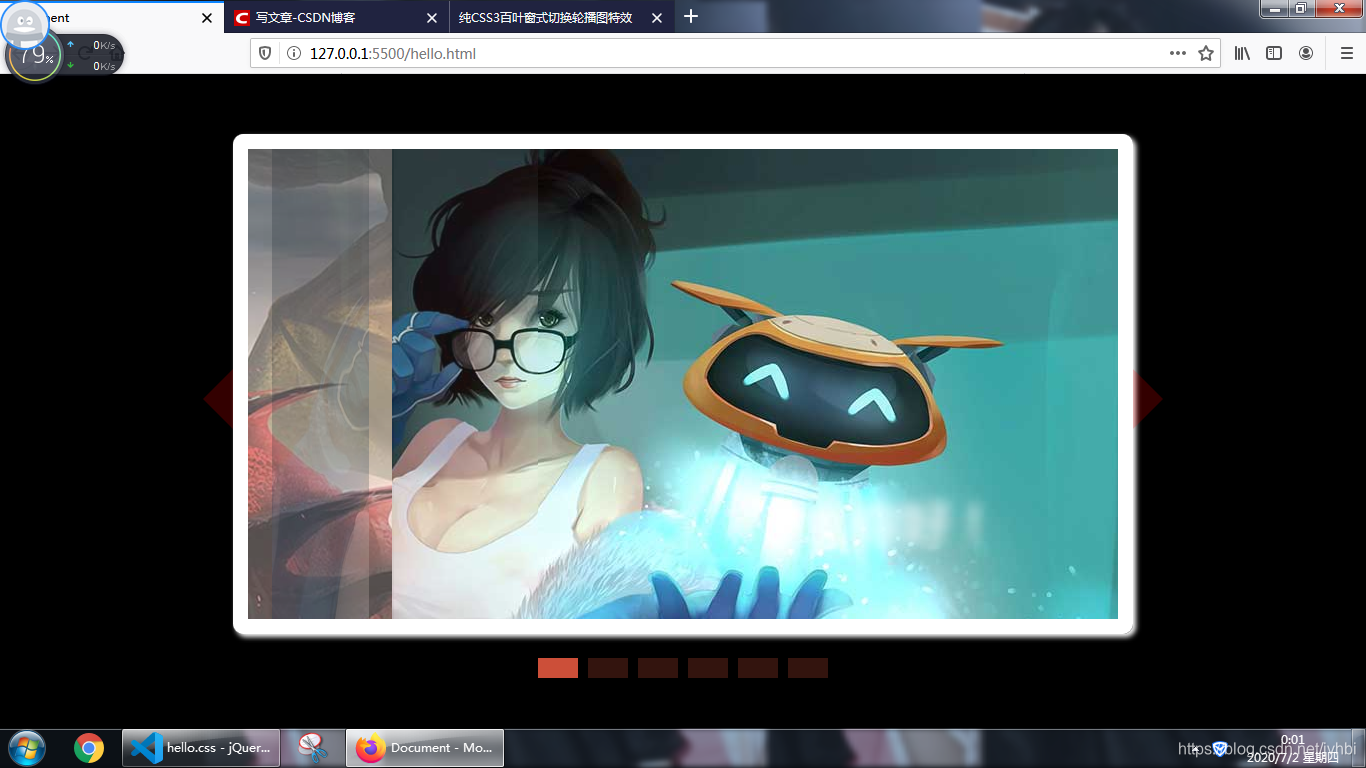
Task: Open the Firefox hamburger menu
Action: [x=1346, y=53]
